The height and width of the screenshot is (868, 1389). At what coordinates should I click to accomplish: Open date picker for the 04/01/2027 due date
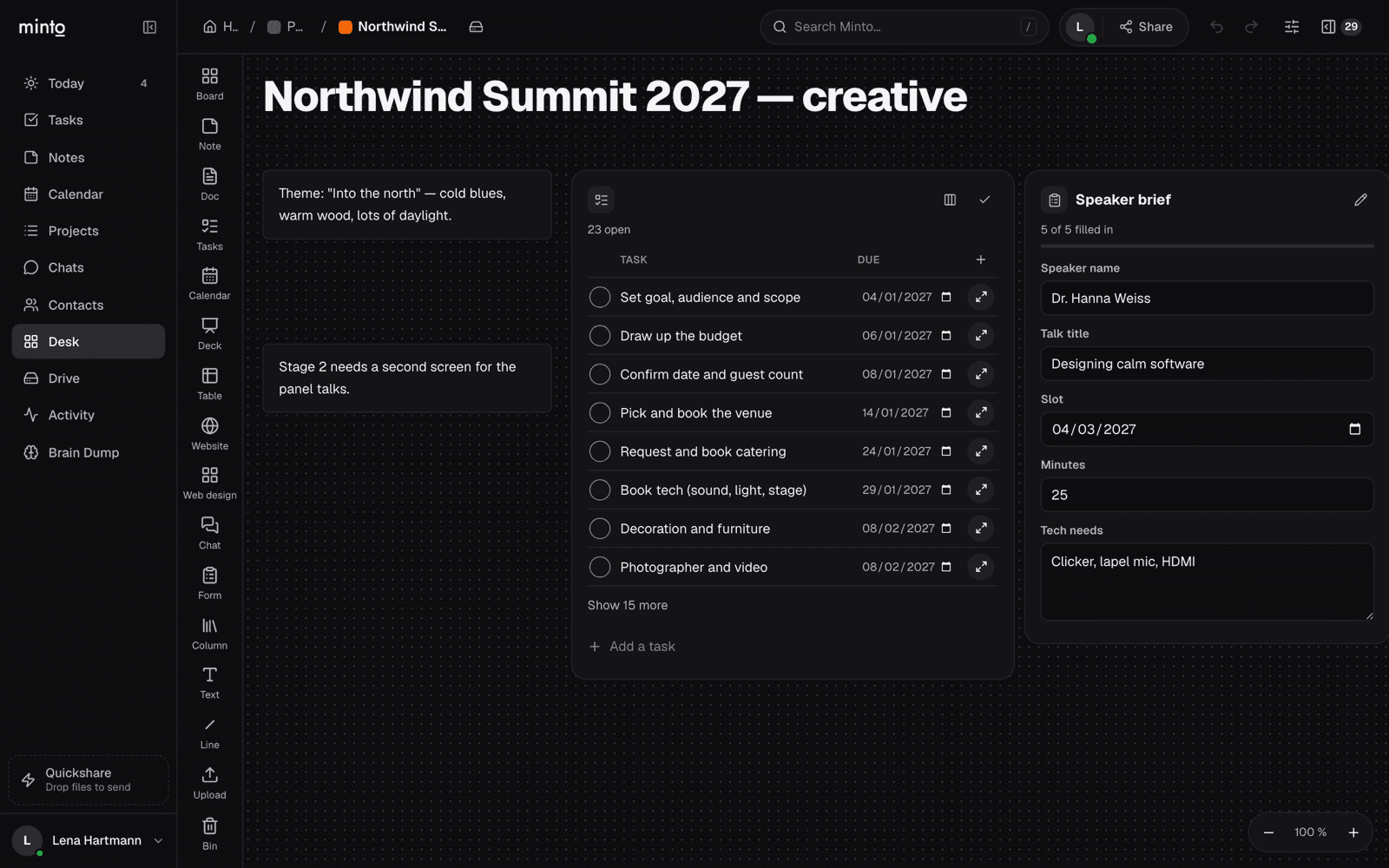point(946,297)
